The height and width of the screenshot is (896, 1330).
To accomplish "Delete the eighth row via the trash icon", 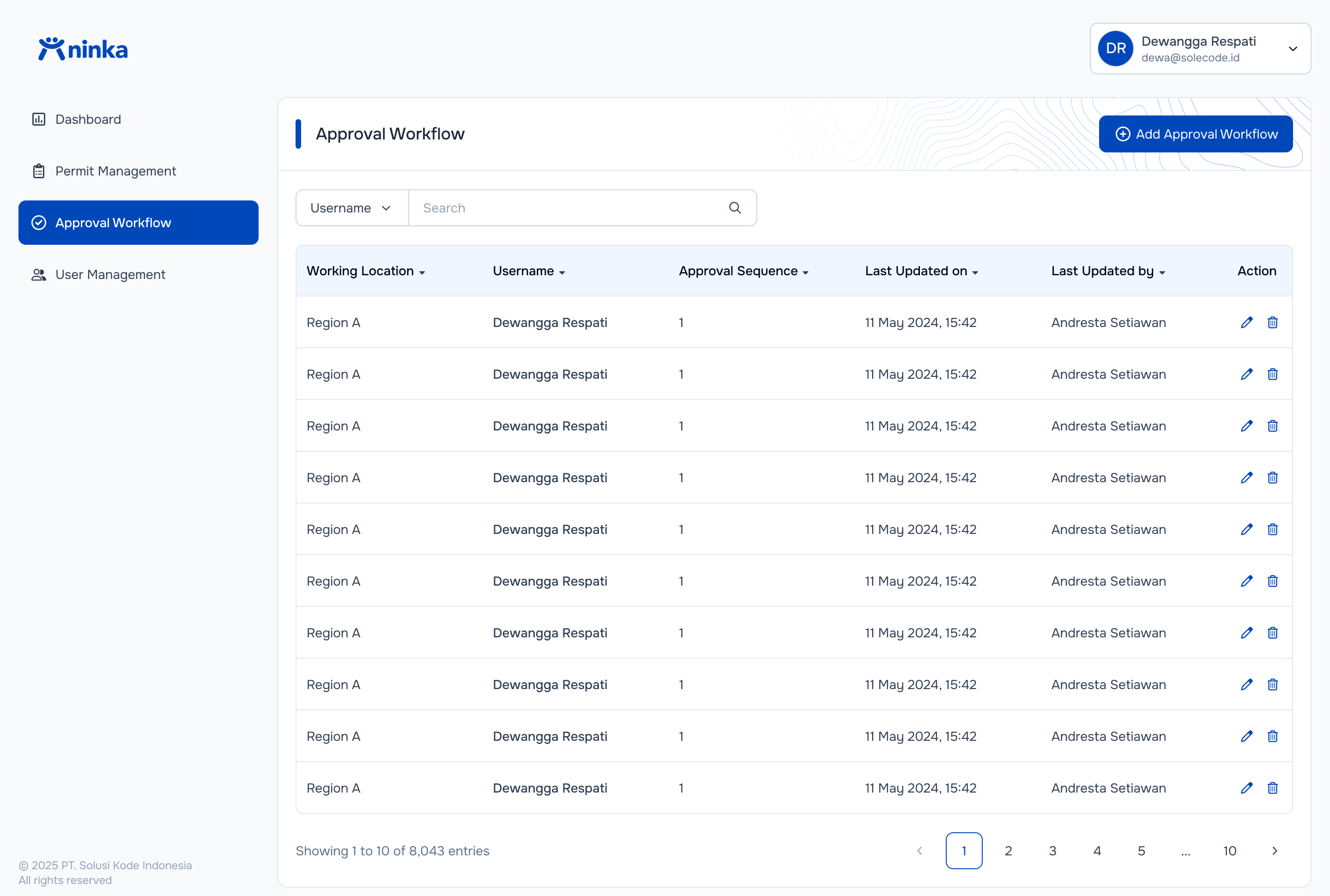I will [1272, 684].
